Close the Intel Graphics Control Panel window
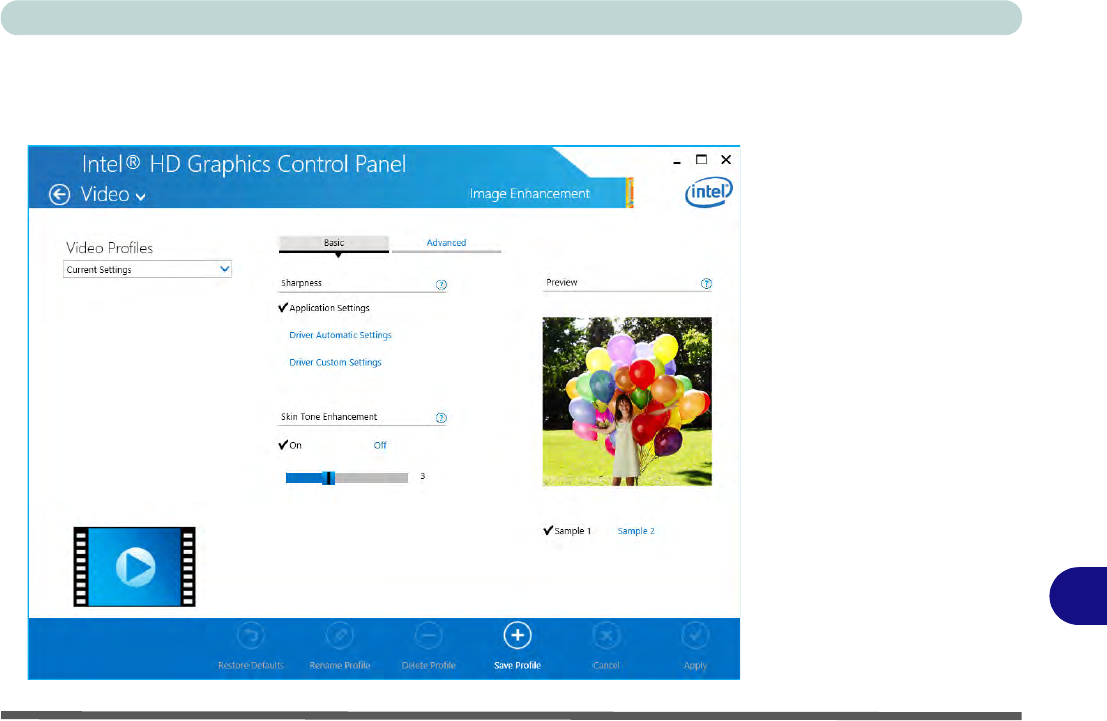The image size is (1107, 721). coord(726,160)
